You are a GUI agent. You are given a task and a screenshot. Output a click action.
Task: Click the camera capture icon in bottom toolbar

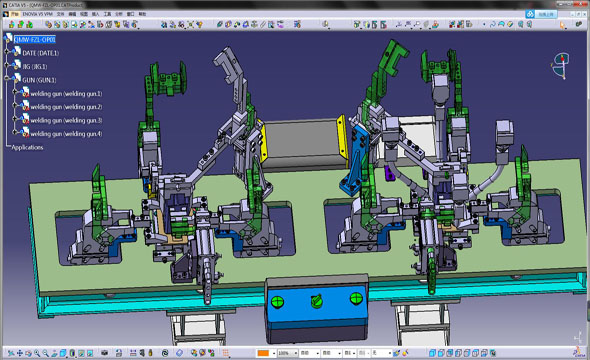click(x=105, y=353)
